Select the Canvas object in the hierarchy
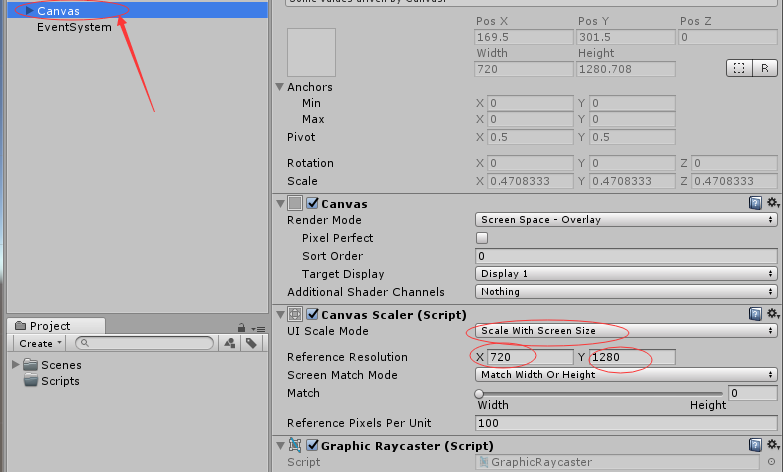This screenshot has height=472, width=783. 58,11
